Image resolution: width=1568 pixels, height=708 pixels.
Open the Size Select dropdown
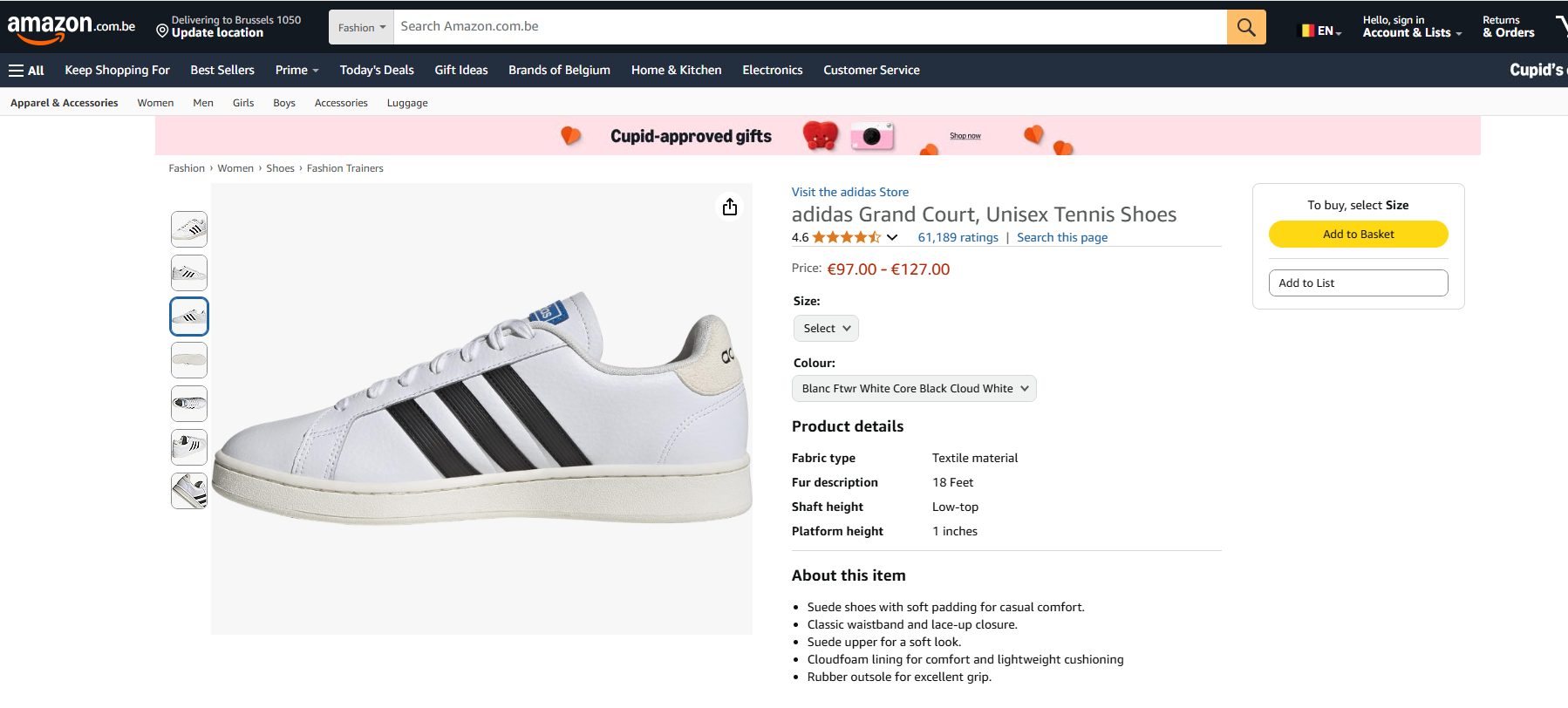click(x=826, y=329)
